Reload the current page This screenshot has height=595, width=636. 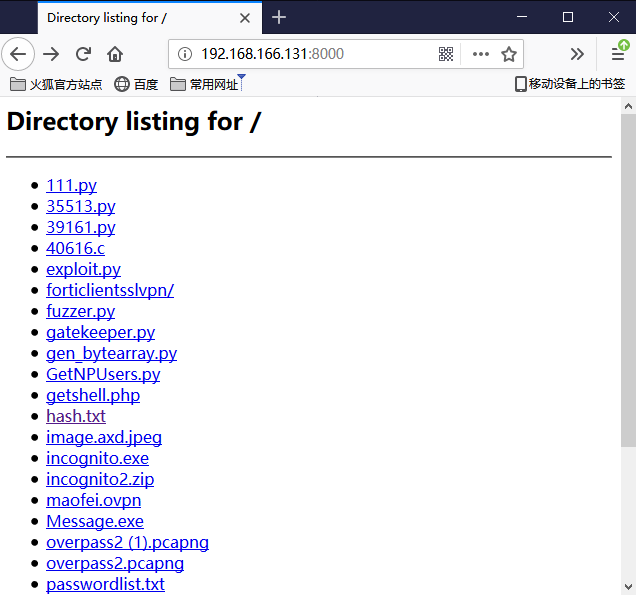point(84,54)
